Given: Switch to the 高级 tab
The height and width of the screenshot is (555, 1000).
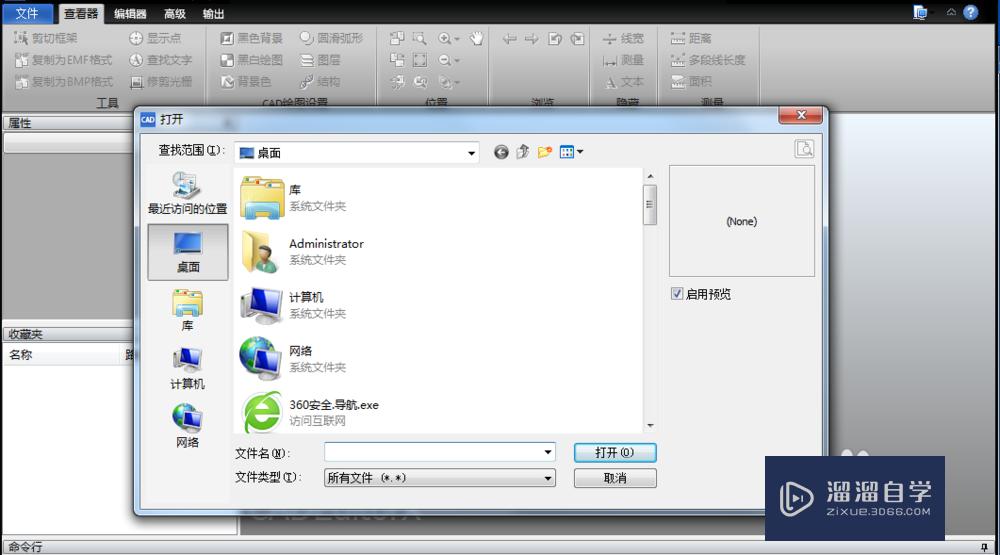Looking at the screenshot, I should tap(174, 13).
